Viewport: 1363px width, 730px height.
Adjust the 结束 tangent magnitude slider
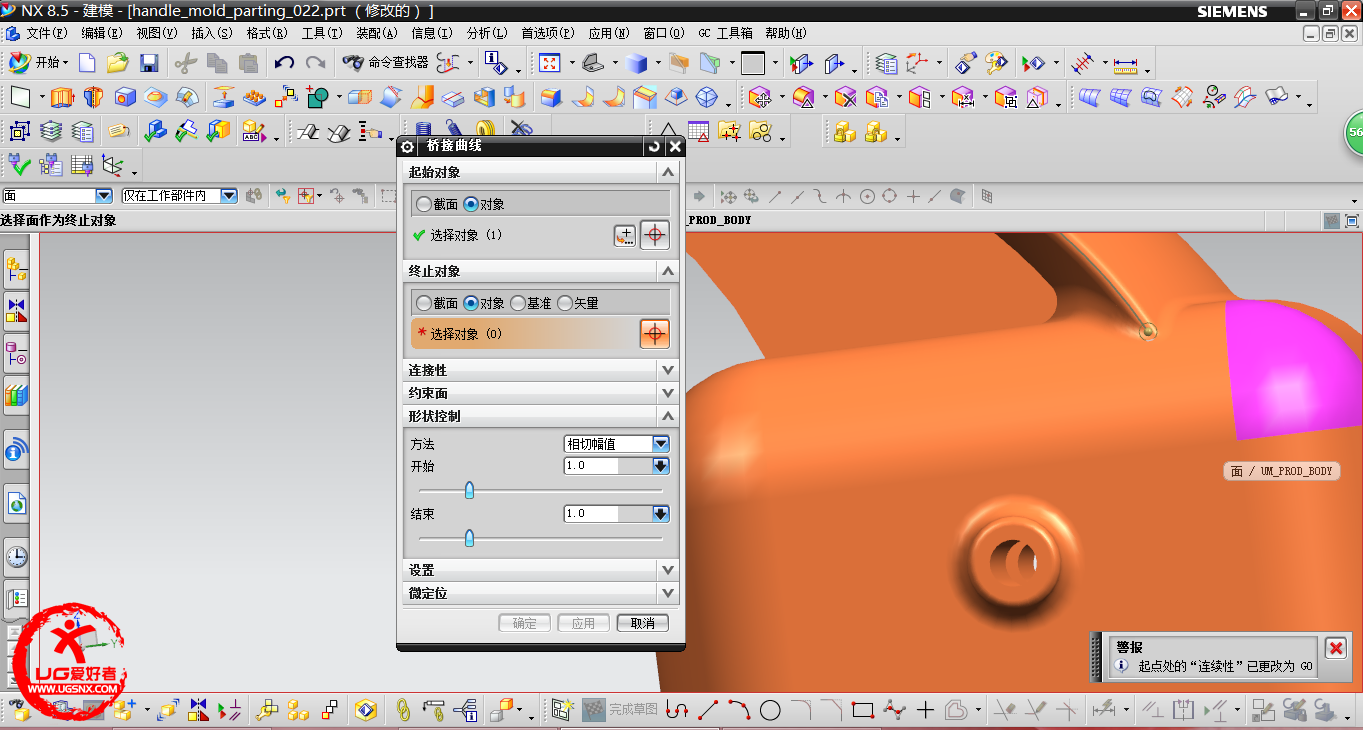[x=469, y=538]
